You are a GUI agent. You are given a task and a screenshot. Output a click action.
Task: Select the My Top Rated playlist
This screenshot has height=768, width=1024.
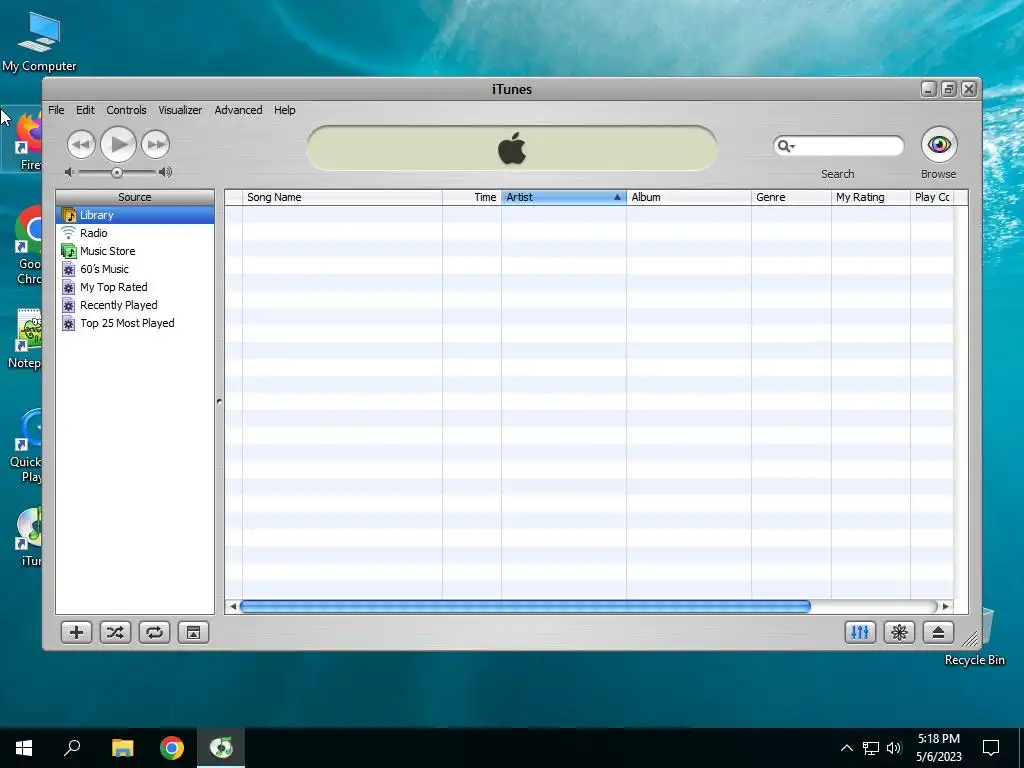(135, 287)
